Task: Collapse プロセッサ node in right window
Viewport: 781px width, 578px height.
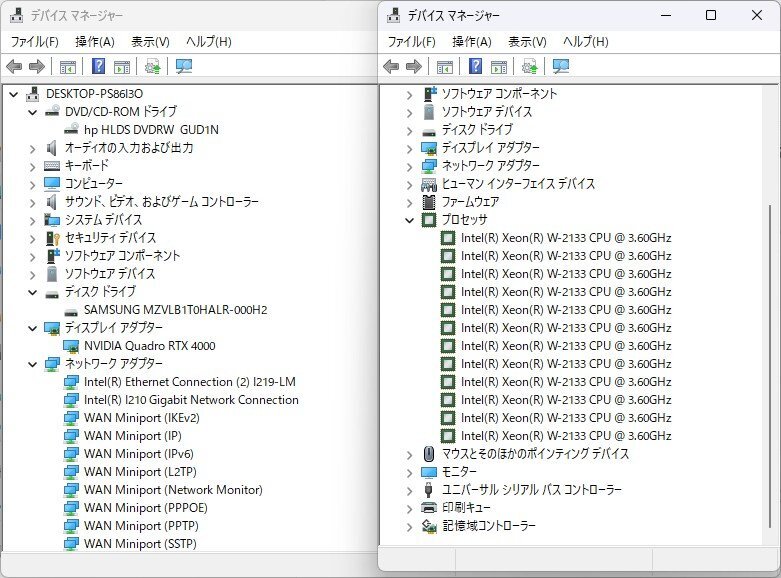Action: 409,220
